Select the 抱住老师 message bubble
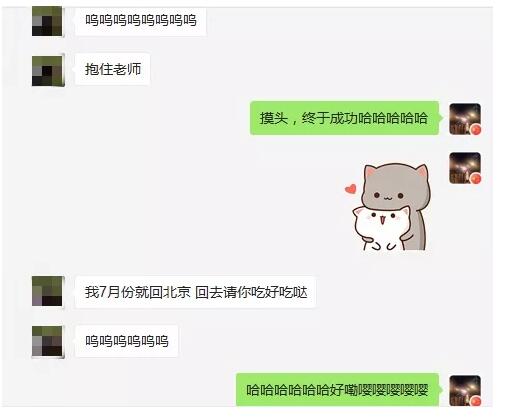Screen dimensions: 506x417 [x=112, y=69]
